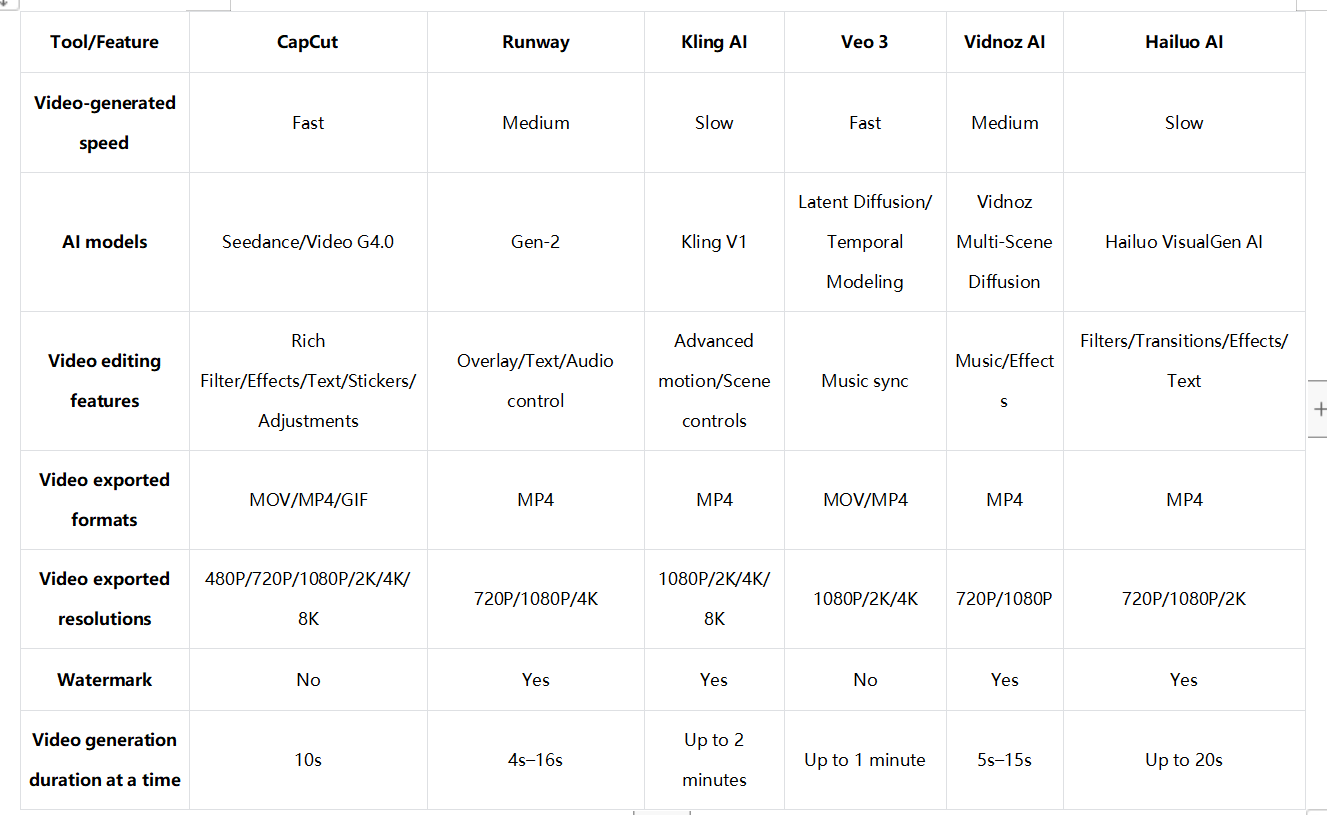1327x815 pixels.
Task: Click the Seedance/Video G4.0 cell
Action: tap(308, 242)
